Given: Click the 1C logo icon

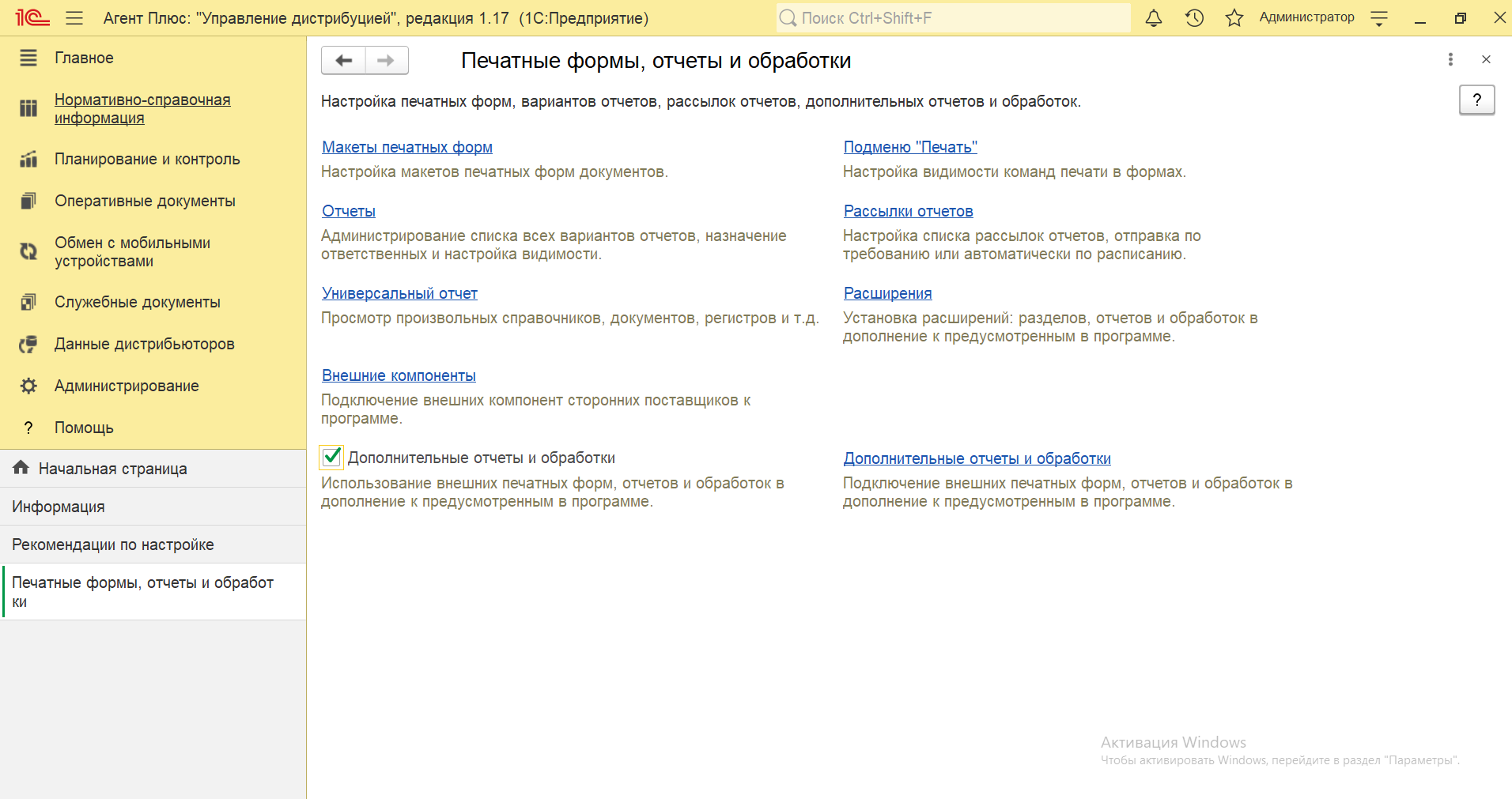Looking at the screenshot, I should tap(32, 17).
